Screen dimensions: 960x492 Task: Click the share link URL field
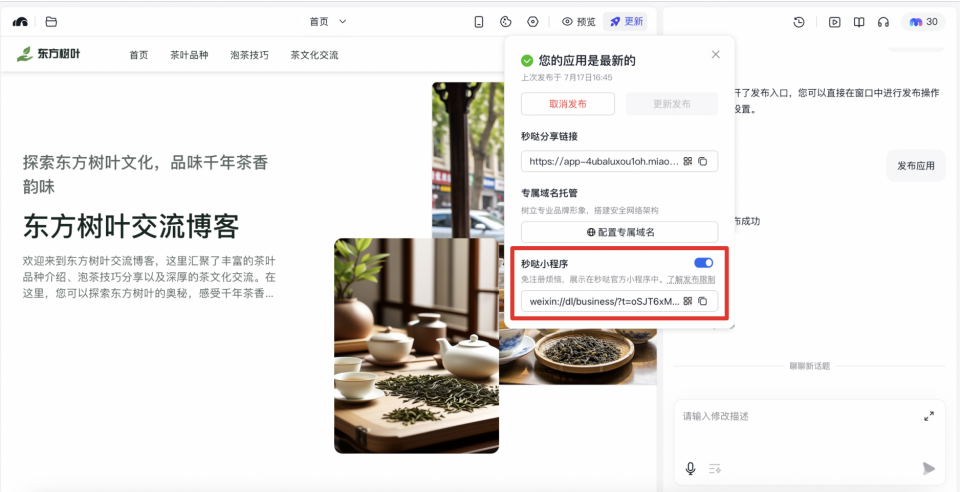point(619,162)
